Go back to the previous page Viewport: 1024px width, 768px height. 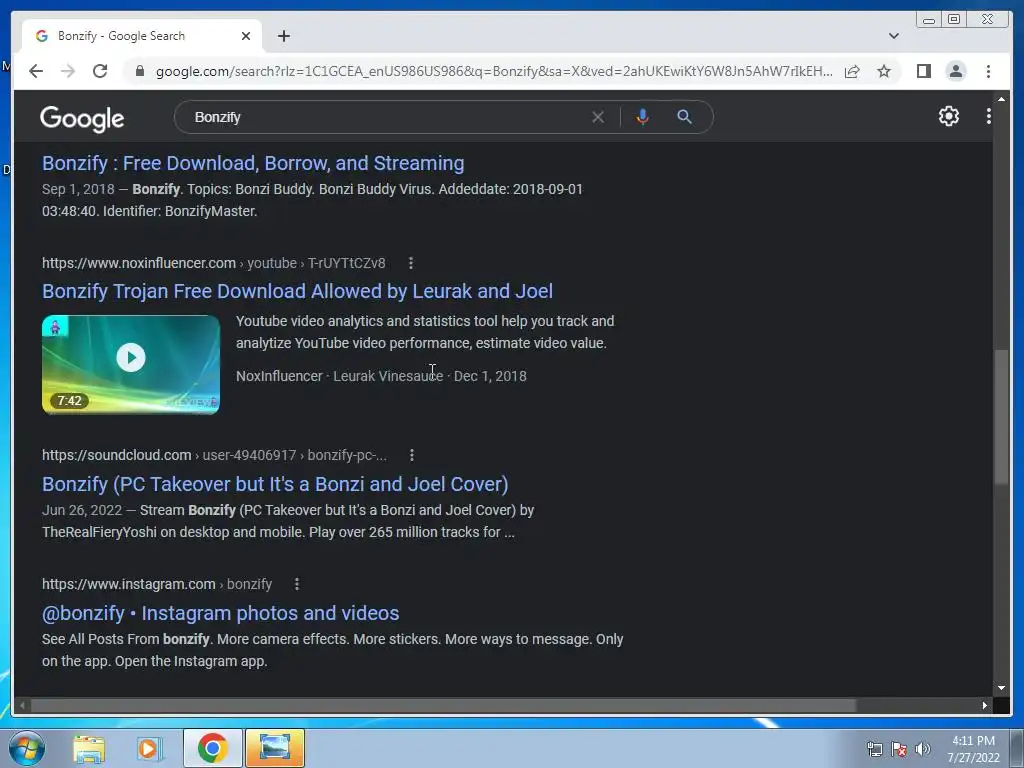[36, 71]
